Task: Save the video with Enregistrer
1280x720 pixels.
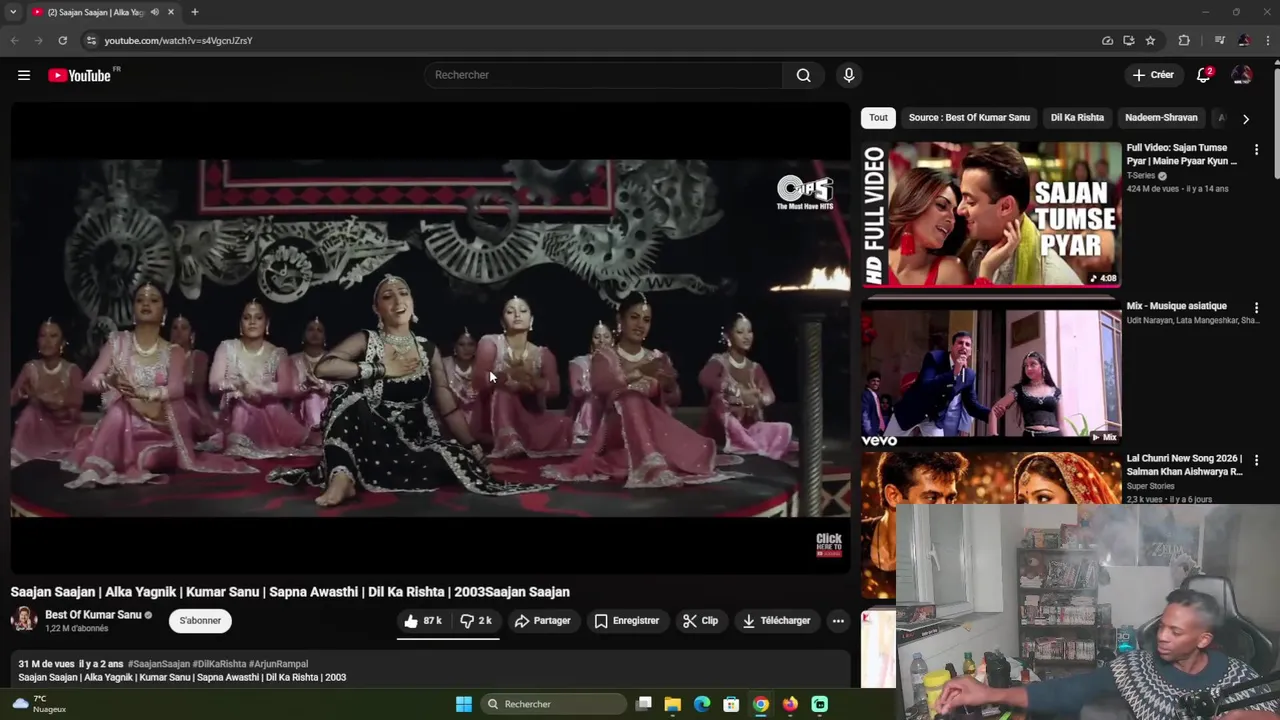Action: 627,621
